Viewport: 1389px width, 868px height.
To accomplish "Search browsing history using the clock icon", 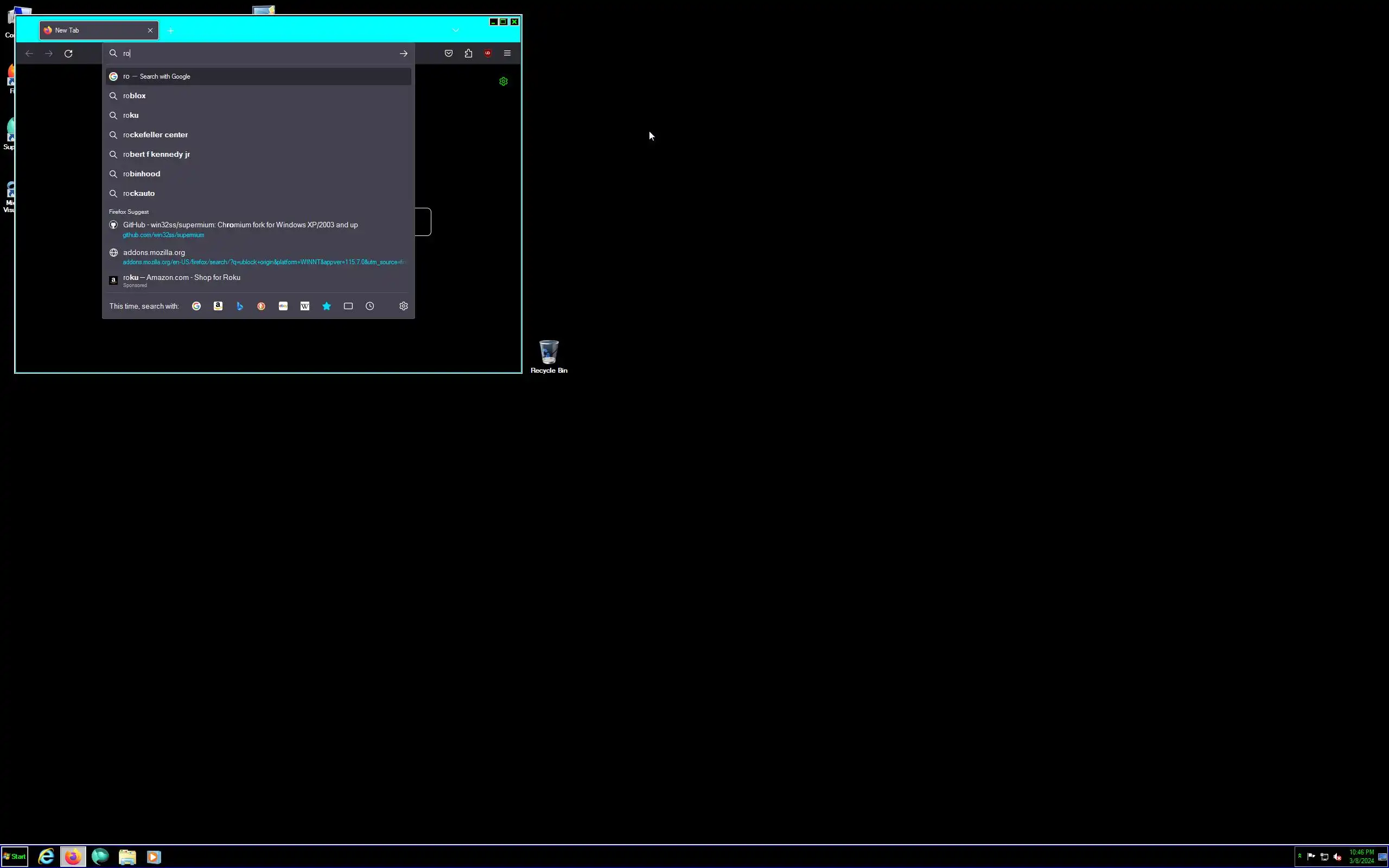I will coord(370,306).
